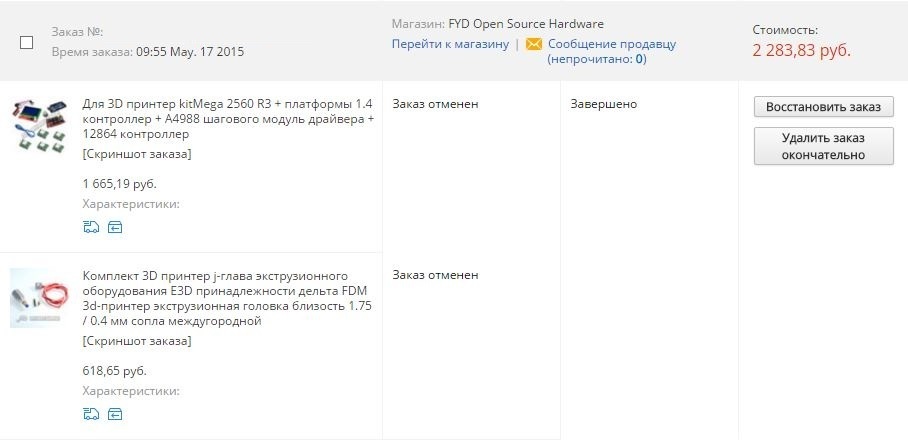The width and height of the screenshot is (908, 445).
Task: Open the kitMega 2560 R3 product thumbnail
Action: [40, 125]
